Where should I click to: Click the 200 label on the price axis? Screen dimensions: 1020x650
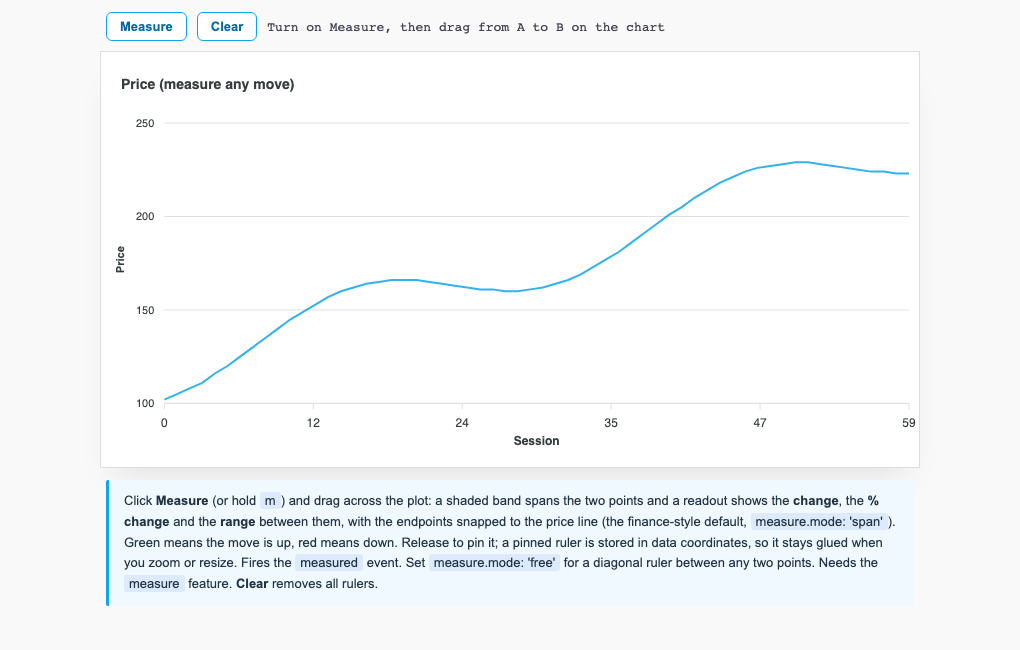click(x=145, y=216)
